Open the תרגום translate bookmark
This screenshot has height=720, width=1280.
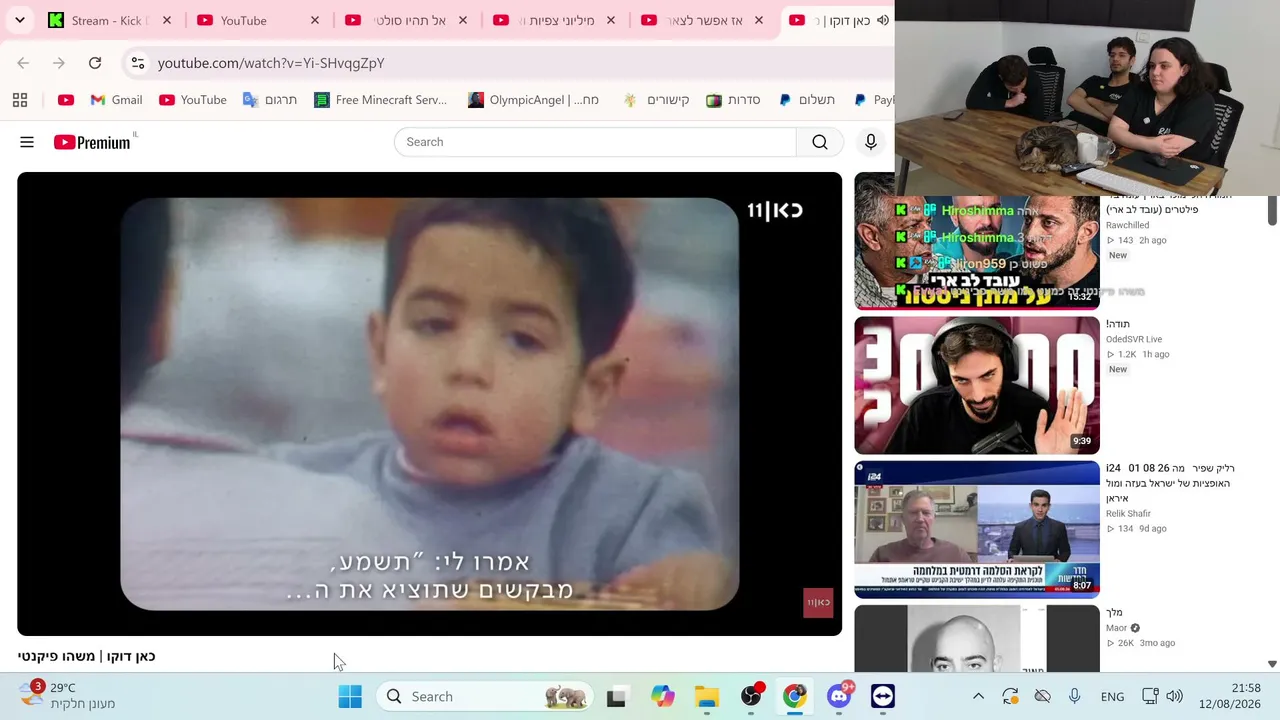(x=270, y=100)
